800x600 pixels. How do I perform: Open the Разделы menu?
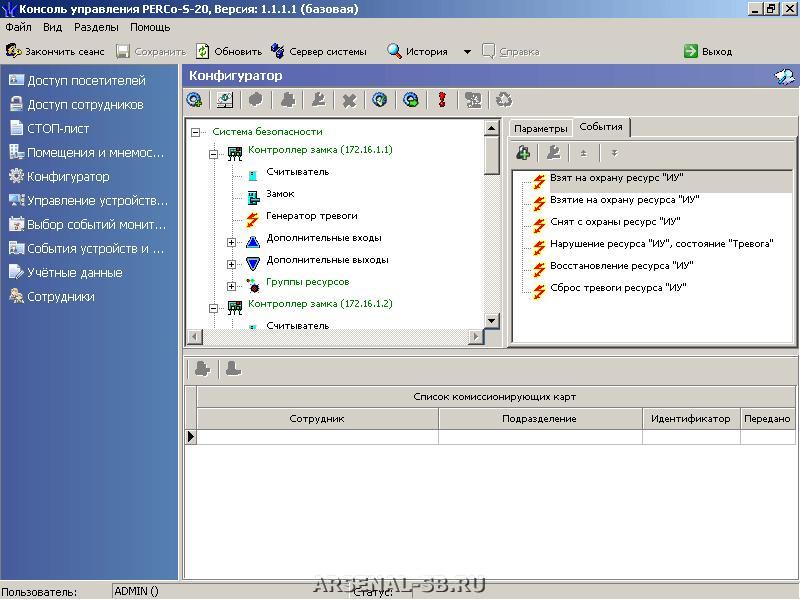95,27
